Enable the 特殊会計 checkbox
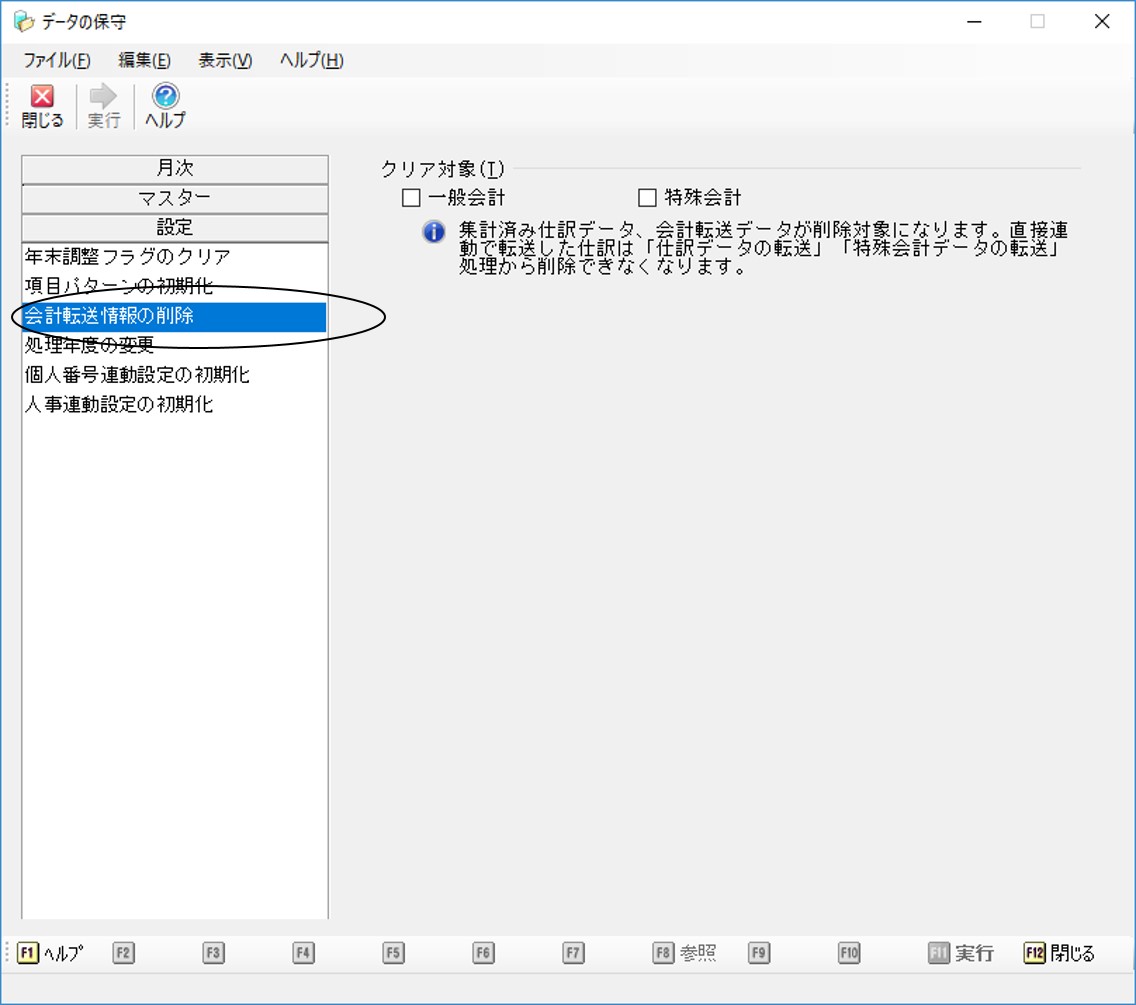 [x=647, y=197]
